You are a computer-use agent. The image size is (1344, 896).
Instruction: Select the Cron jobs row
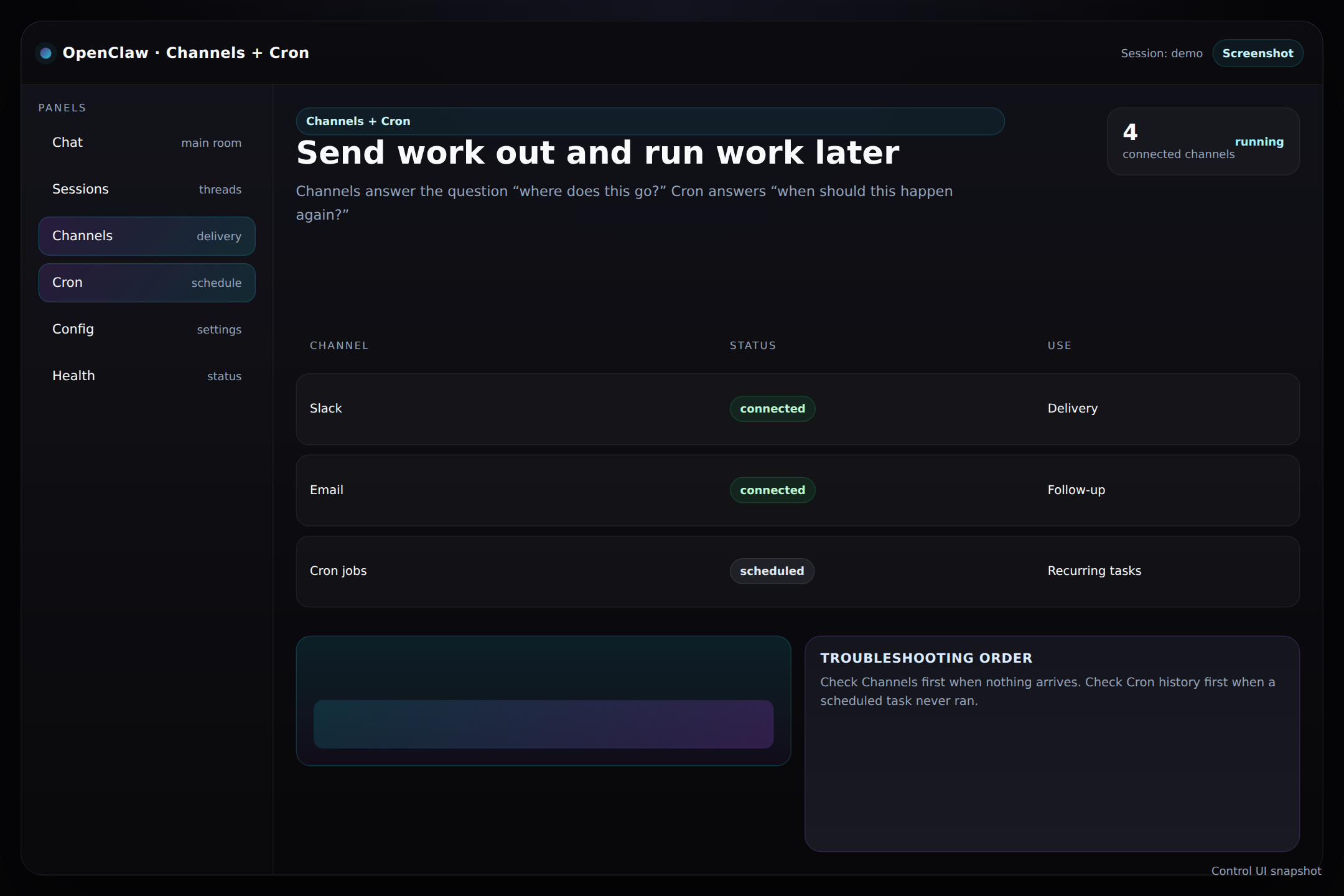[x=798, y=571]
